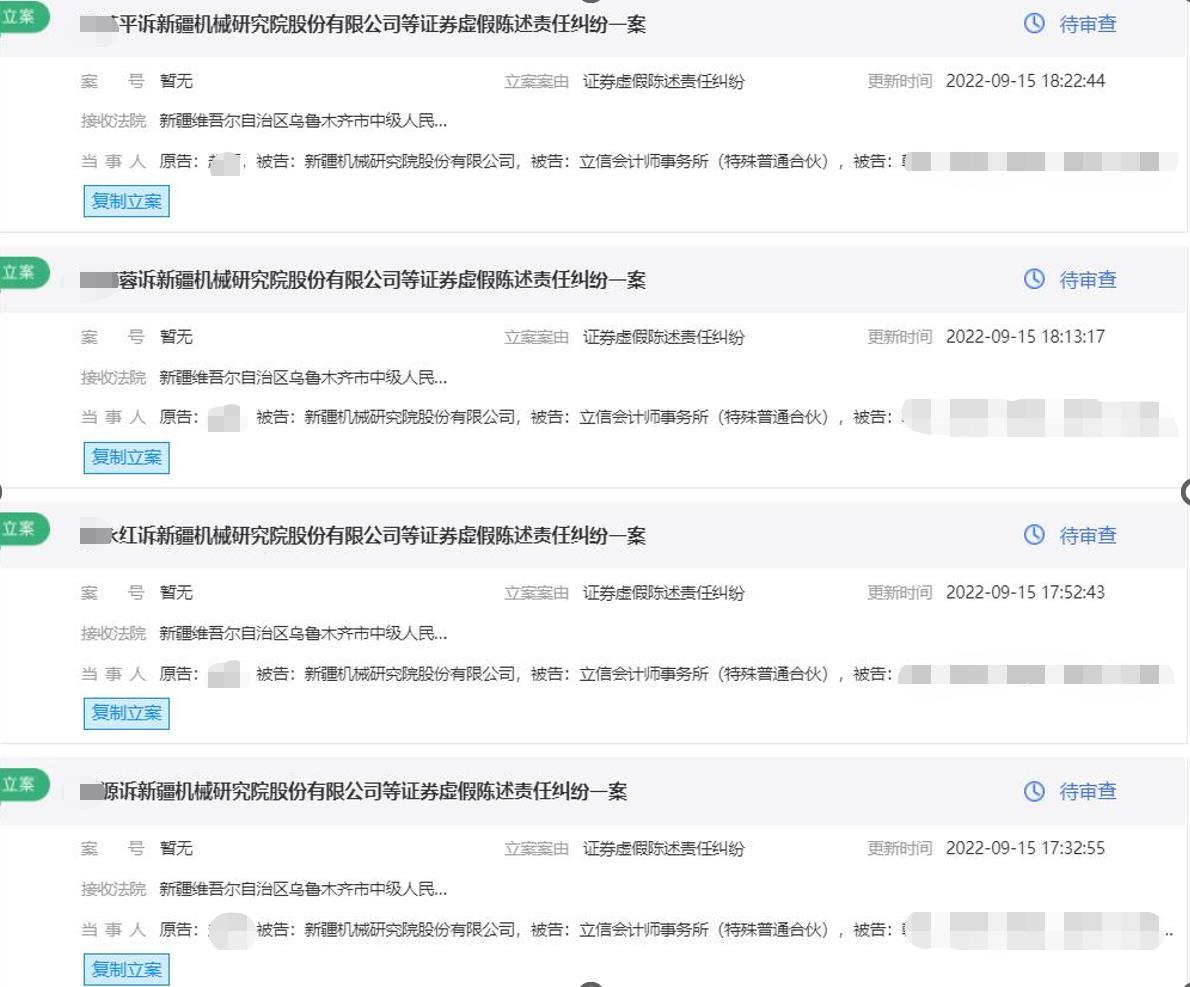Viewport: 1190px width, 987px height.
Task: Click the scroll handle on the right edge
Action: 1186,492
